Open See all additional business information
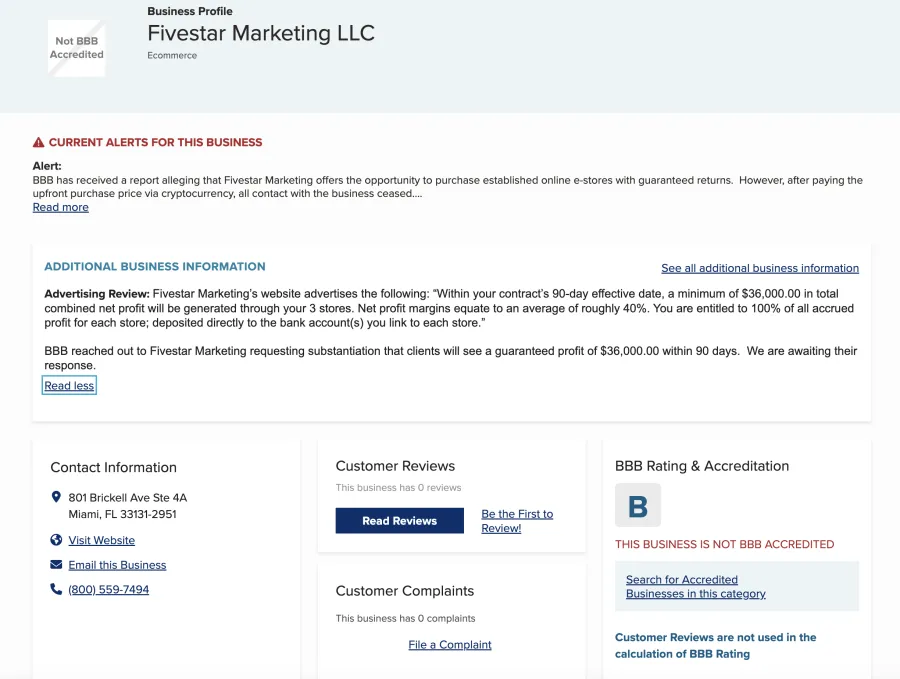The image size is (900, 679). click(760, 268)
